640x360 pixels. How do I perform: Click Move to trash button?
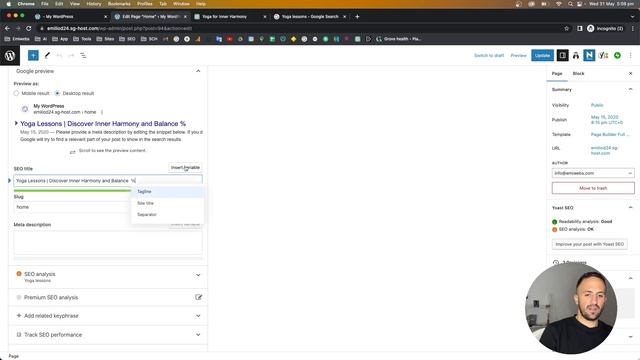593,188
